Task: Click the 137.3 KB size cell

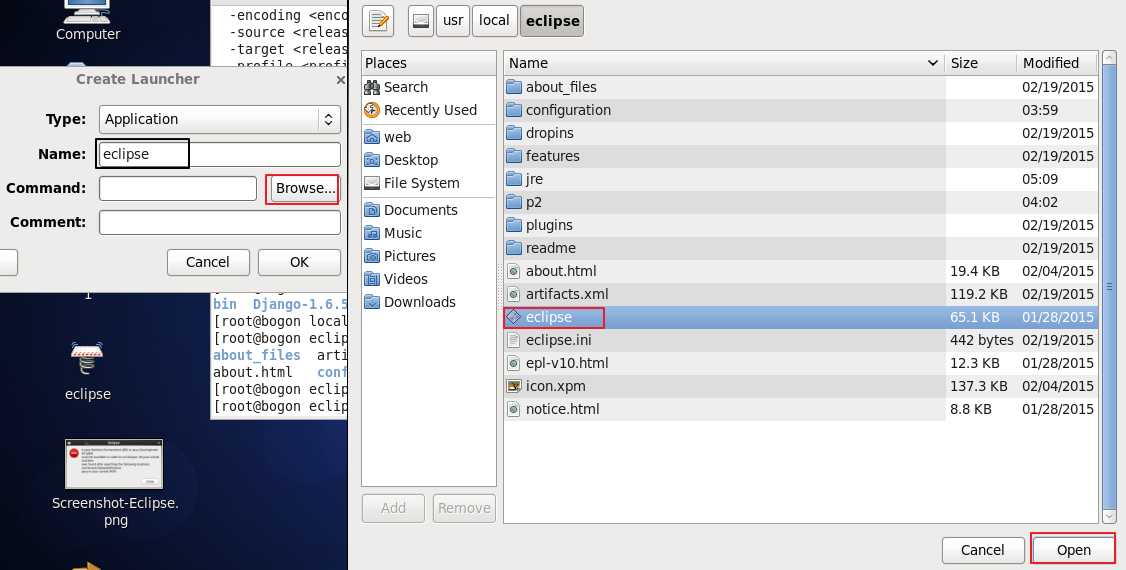Action: (978, 386)
